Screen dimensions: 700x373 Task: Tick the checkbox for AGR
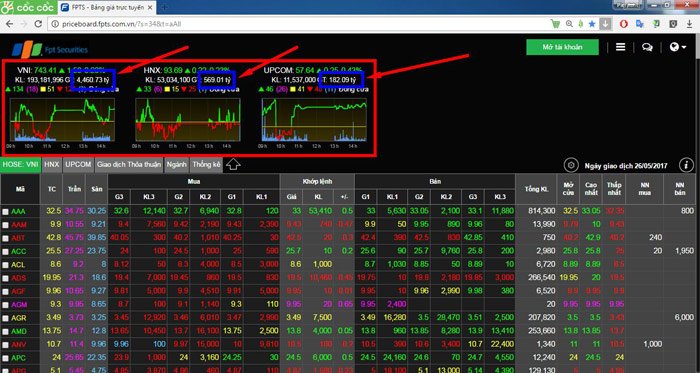[5, 319]
